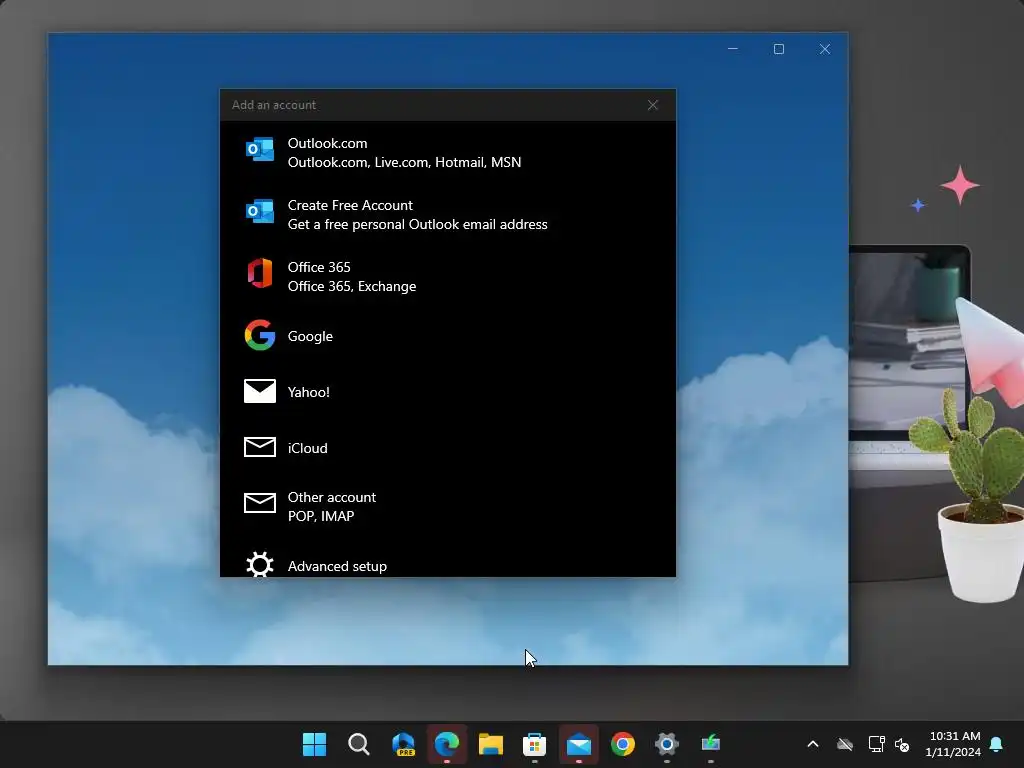Close the Mail app window
Screen dimensions: 1024x768
825,49
